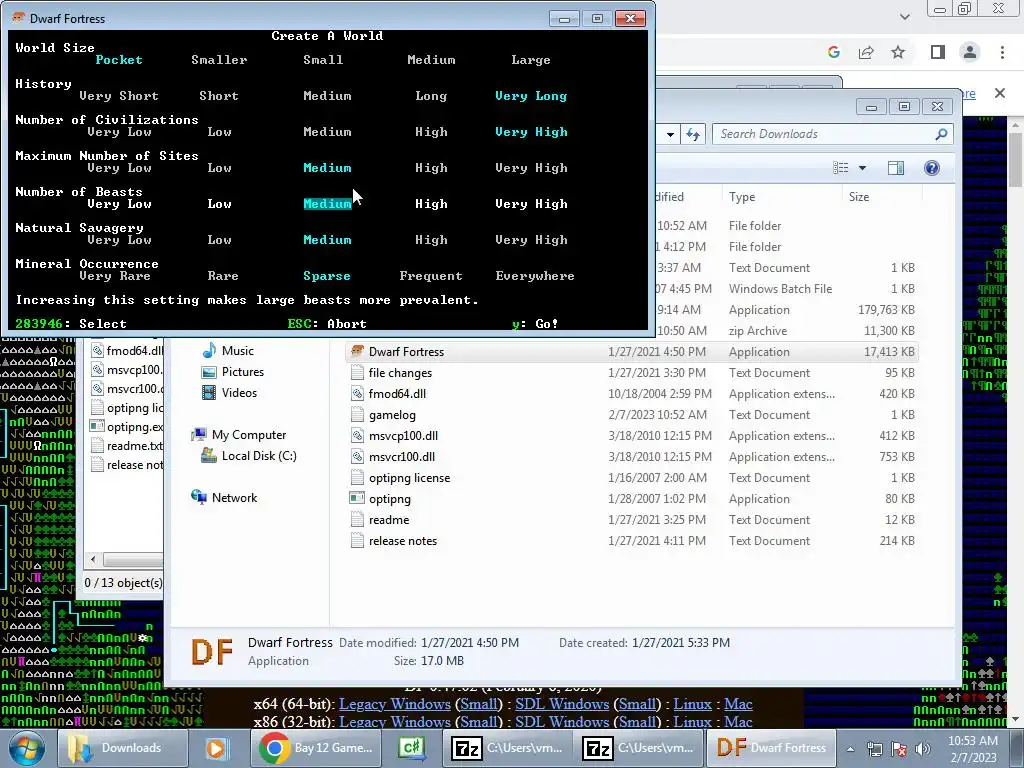Set Mineral Occurrence to Frequent
1024x768 pixels.
click(431, 276)
